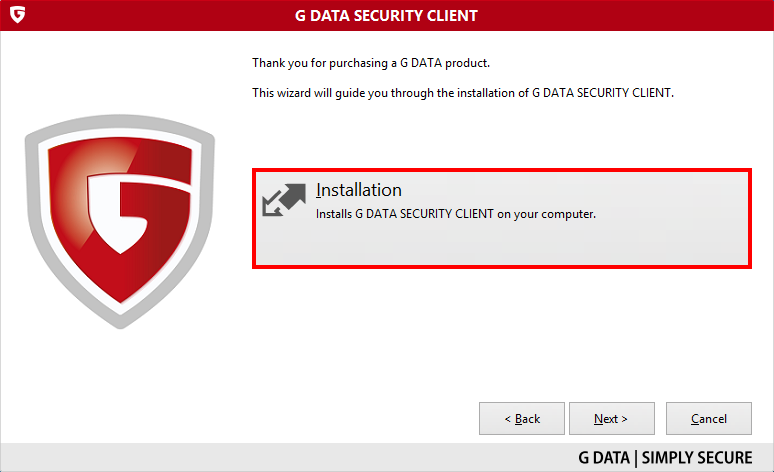Click "G DATA" in the footer branding
The width and height of the screenshot is (774, 472).
point(602,458)
